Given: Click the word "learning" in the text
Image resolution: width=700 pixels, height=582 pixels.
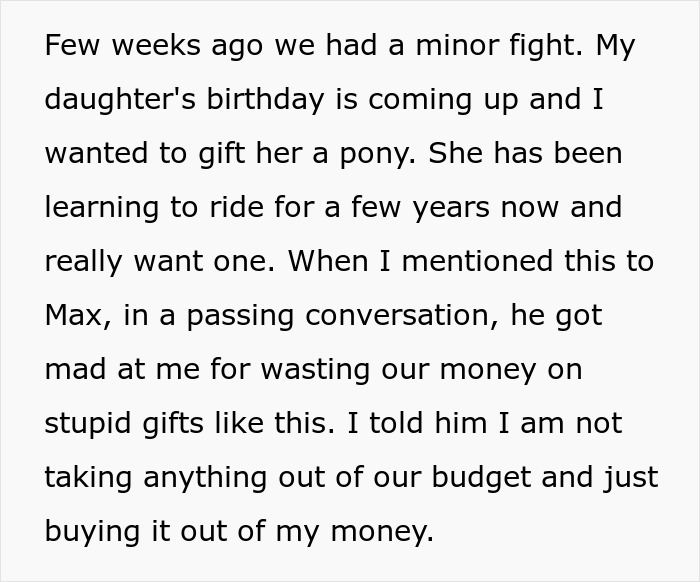Looking at the screenshot, I should point(103,209).
